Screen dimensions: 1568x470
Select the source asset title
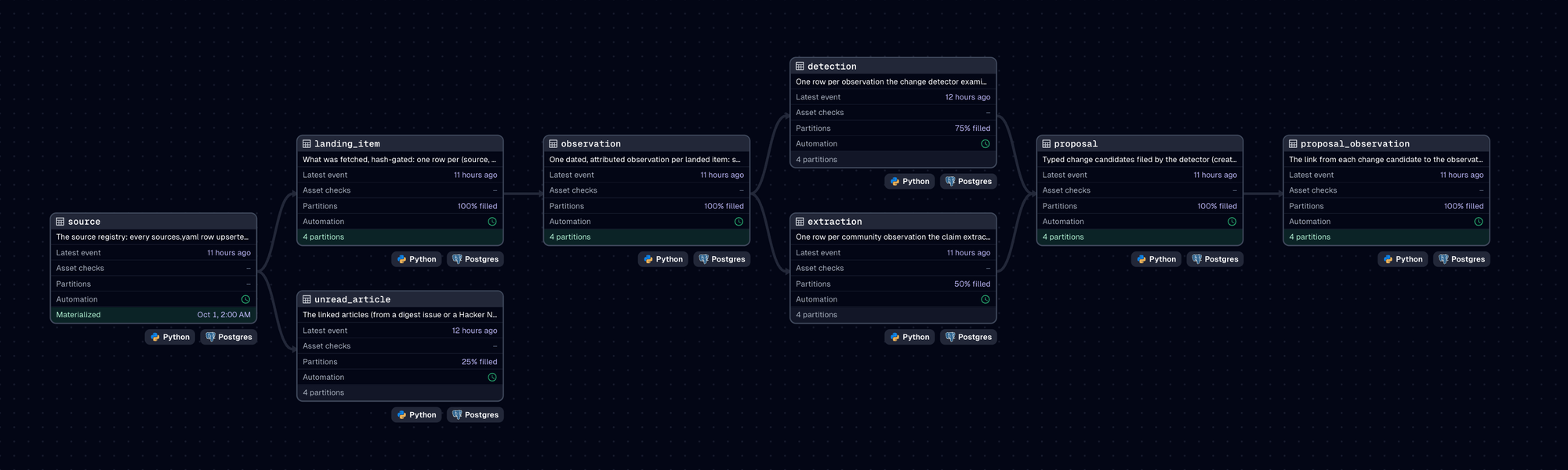pyautogui.click(x=84, y=222)
